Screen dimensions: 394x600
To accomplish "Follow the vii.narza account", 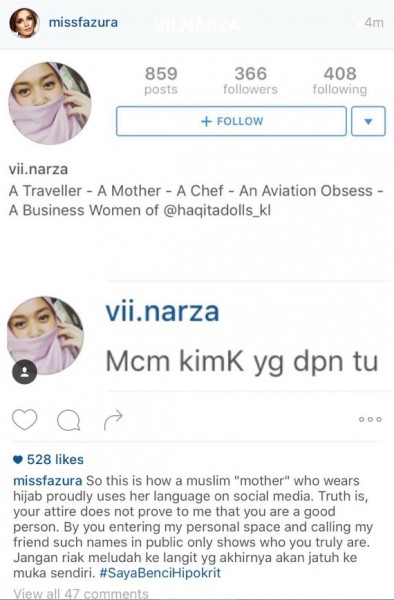I will click(x=231, y=121).
